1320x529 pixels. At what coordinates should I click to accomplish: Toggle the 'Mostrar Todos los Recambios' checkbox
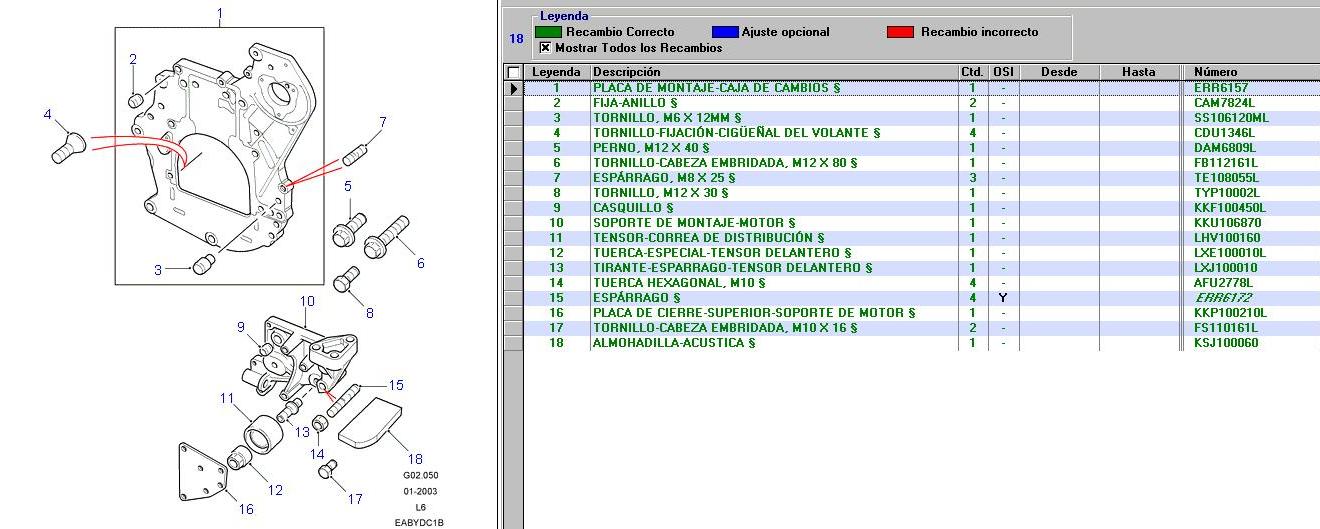tap(545, 47)
